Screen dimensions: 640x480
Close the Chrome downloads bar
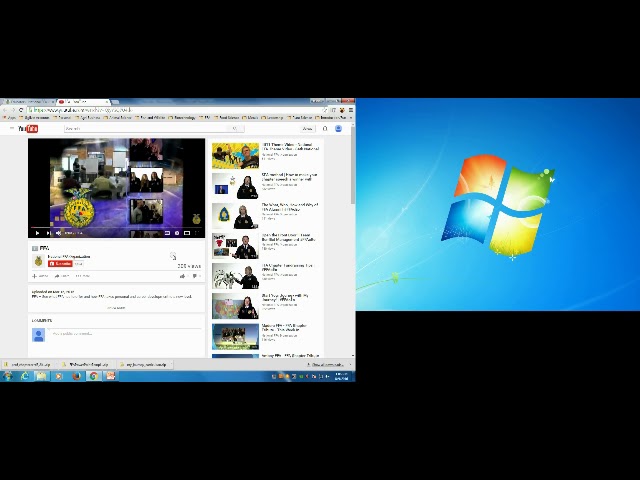(x=350, y=364)
